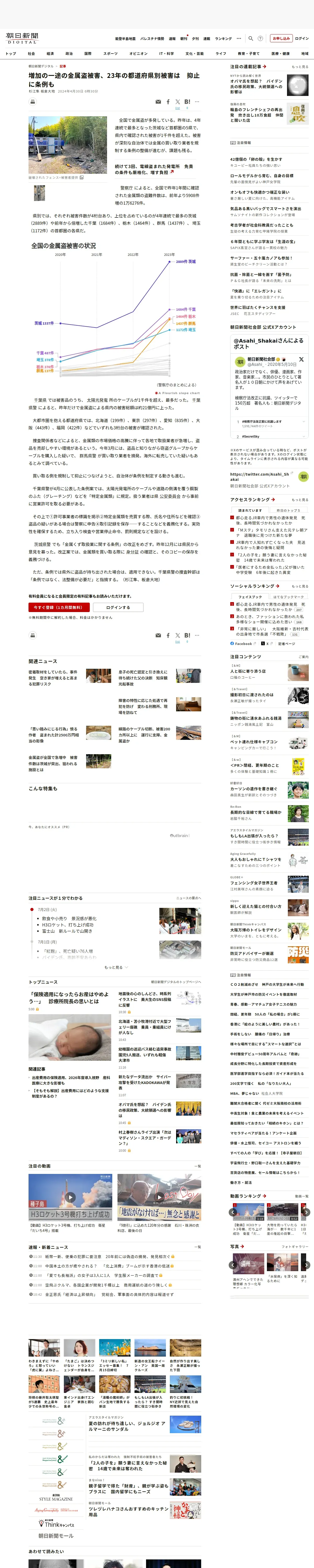
Task: Switch to 読まれています ranking tab
Action: [x=250, y=511]
